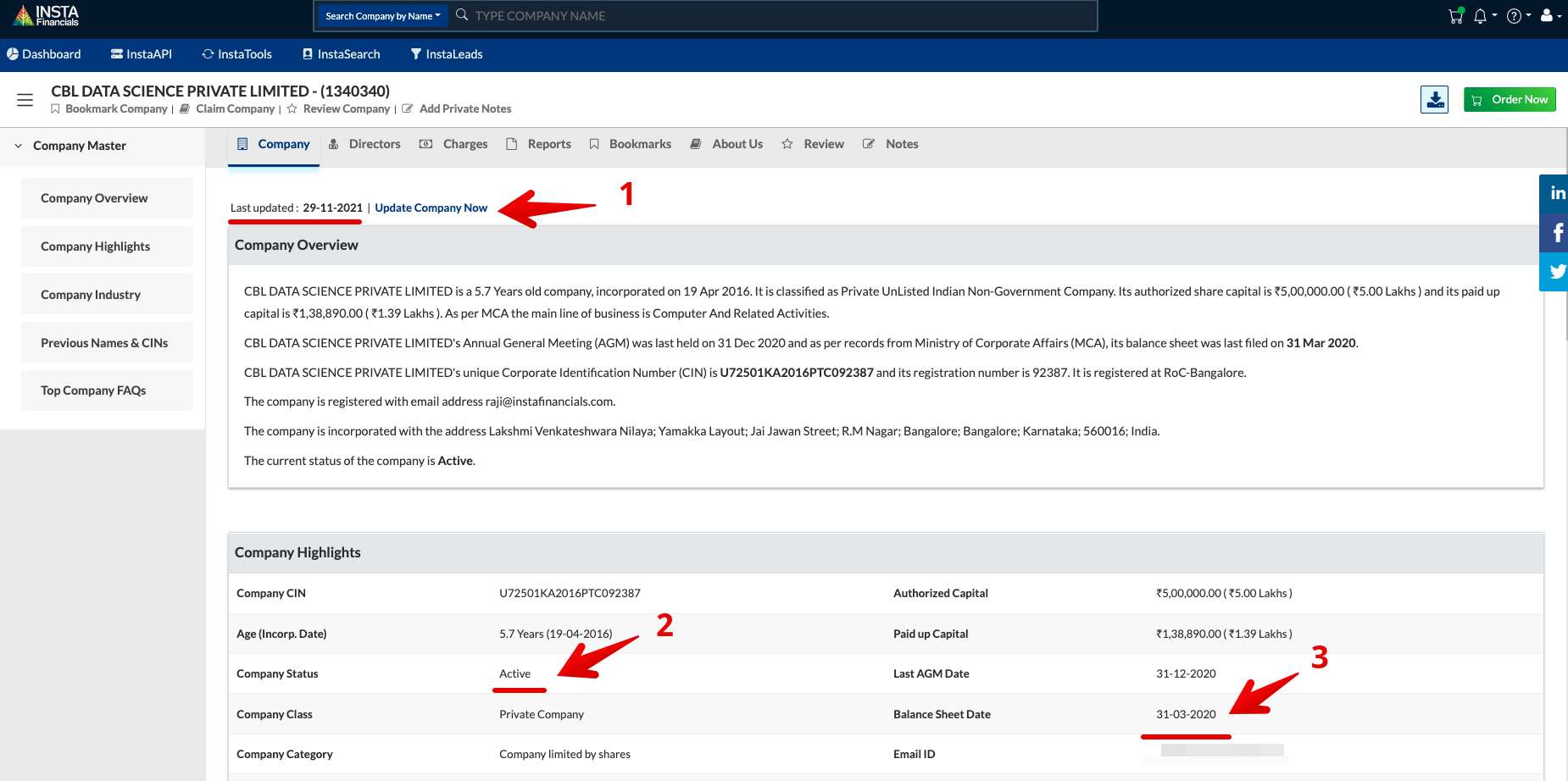Select Top Company FAQs in sidebar
Viewport: 1568px width, 781px height.
click(x=107, y=390)
